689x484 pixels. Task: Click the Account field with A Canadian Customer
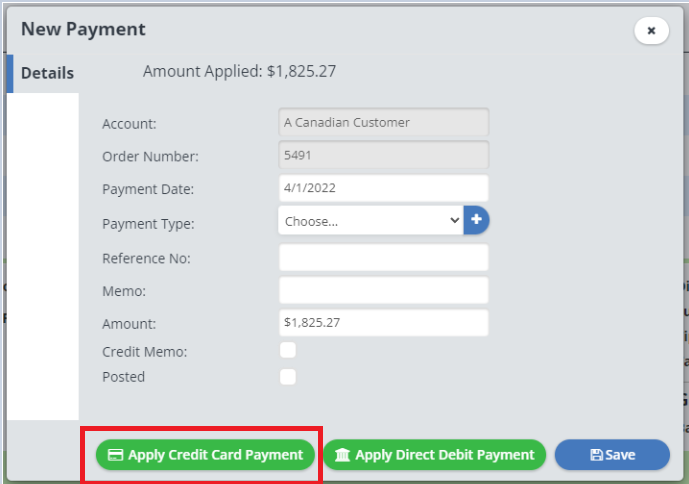tap(383, 123)
